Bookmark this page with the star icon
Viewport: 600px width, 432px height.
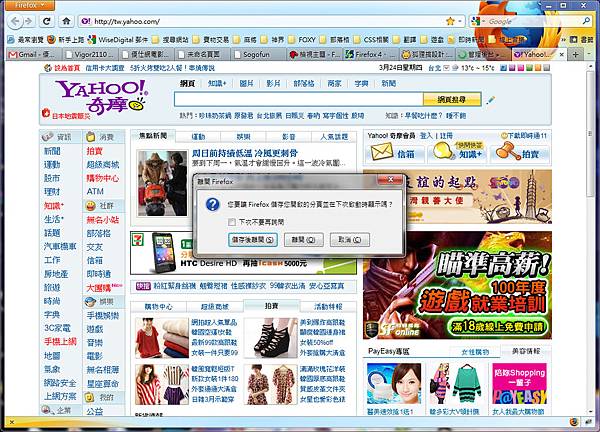[x=450, y=21]
